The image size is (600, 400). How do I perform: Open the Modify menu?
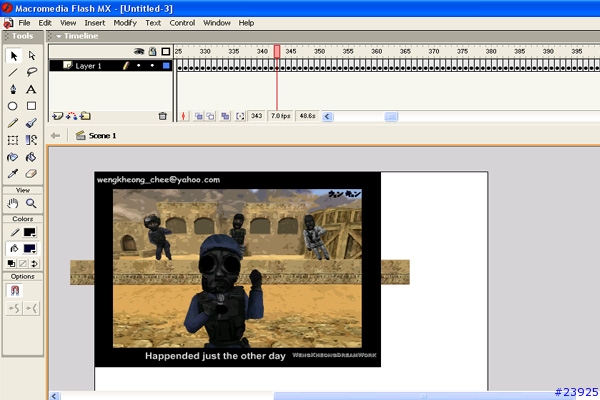click(125, 23)
